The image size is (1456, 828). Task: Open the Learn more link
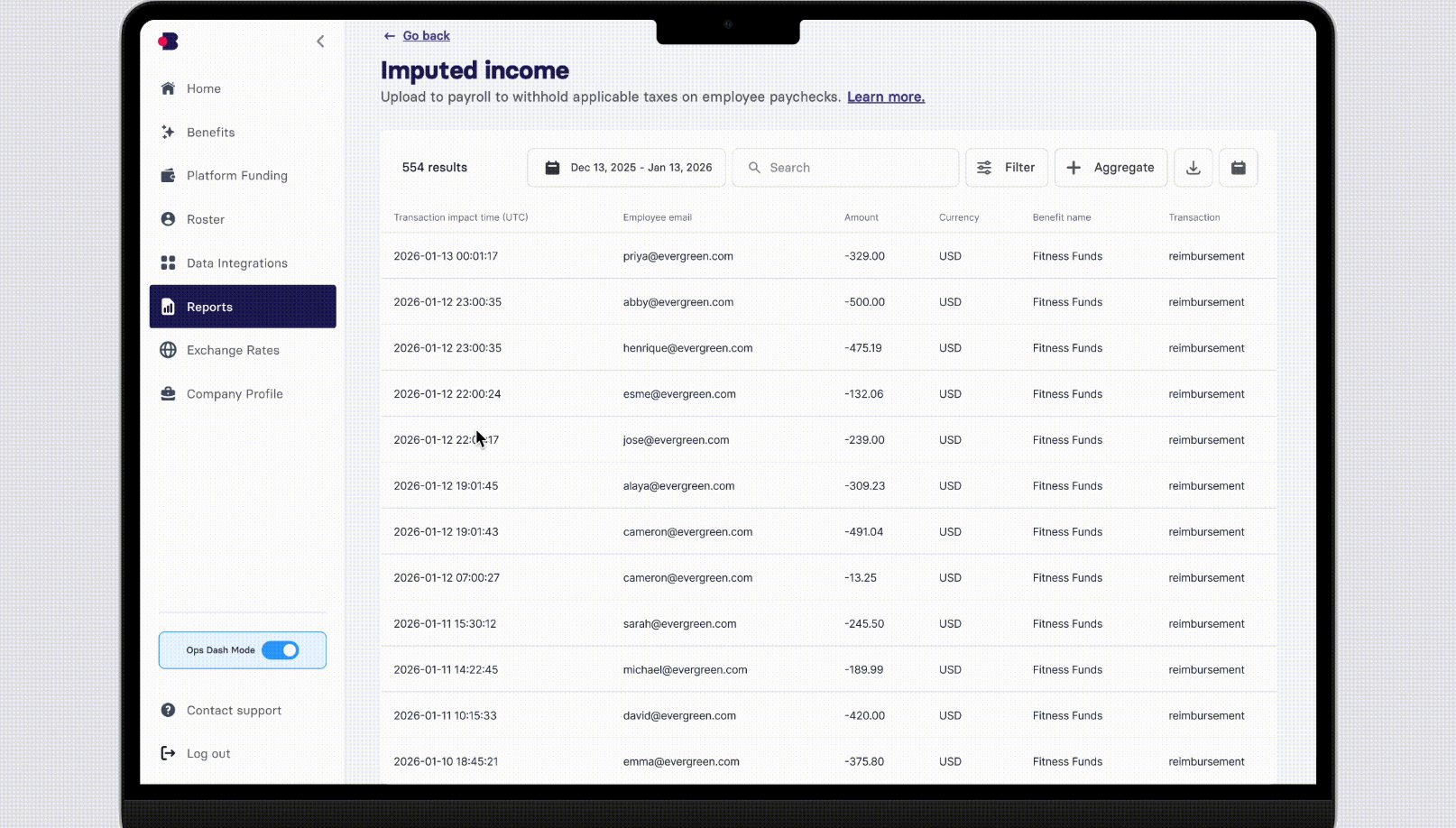click(x=886, y=97)
